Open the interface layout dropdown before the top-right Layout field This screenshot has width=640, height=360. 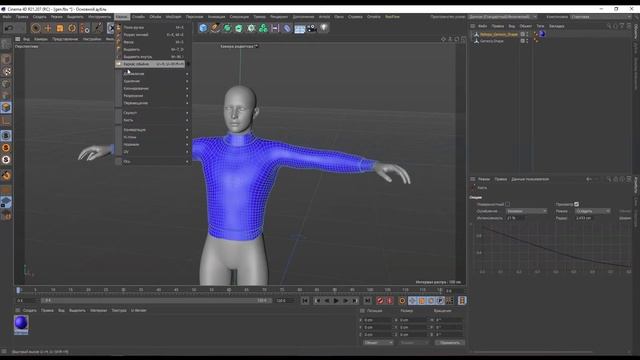(502, 17)
